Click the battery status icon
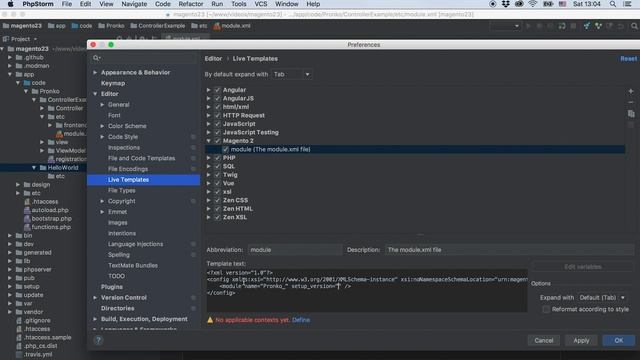The width and height of the screenshot is (640, 360). pyautogui.click(x=548, y=4)
